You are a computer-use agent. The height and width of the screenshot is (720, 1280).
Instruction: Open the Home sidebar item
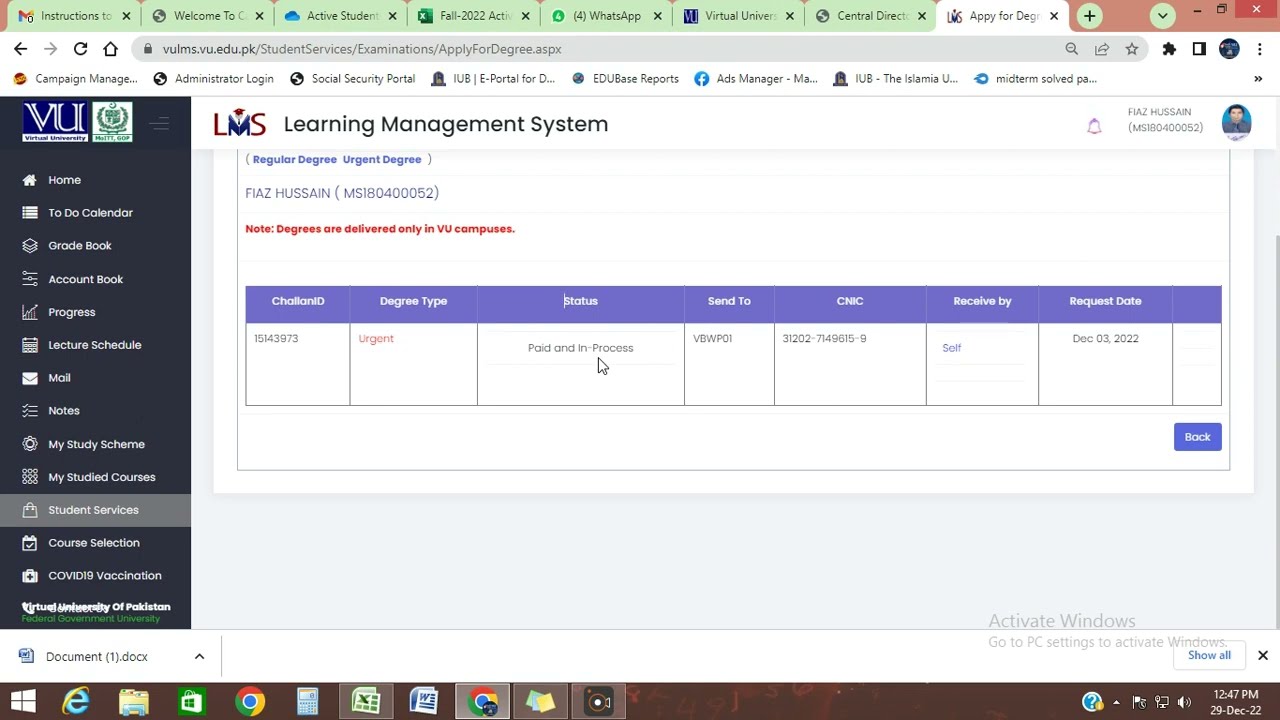pos(64,180)
